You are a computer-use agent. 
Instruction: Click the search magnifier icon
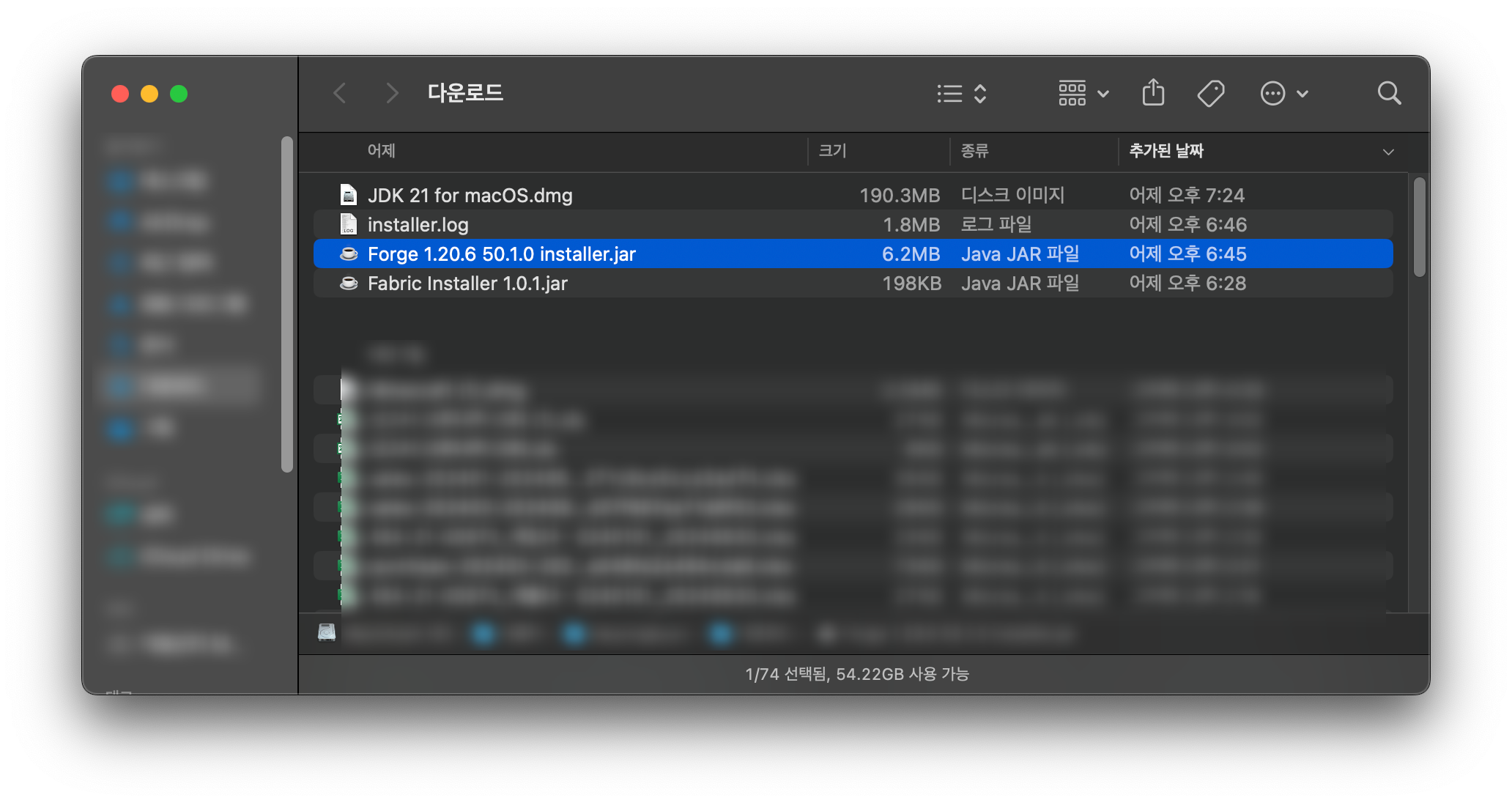(x=1389, y=93)
